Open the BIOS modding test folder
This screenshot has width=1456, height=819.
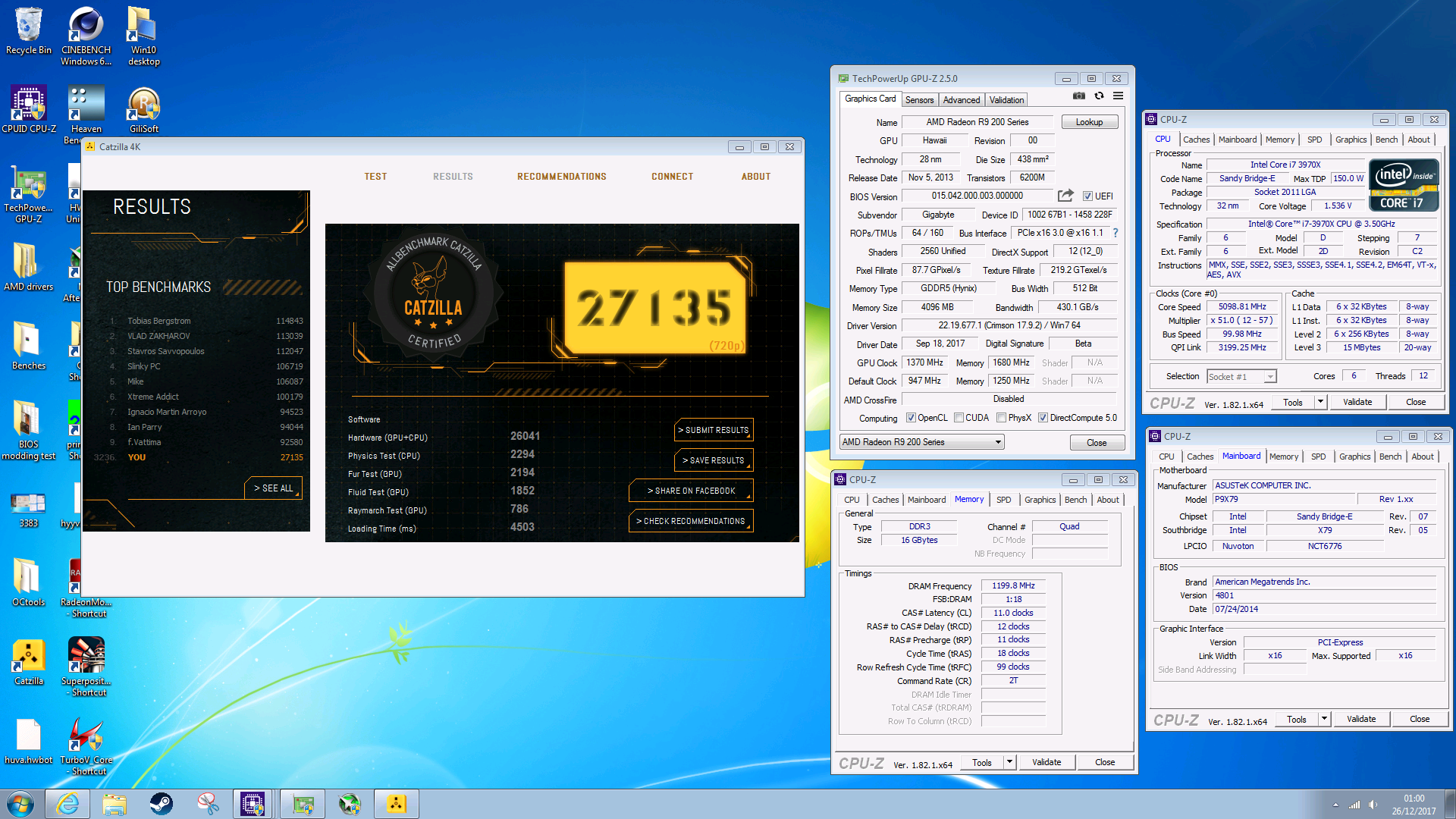pos(29,430)
